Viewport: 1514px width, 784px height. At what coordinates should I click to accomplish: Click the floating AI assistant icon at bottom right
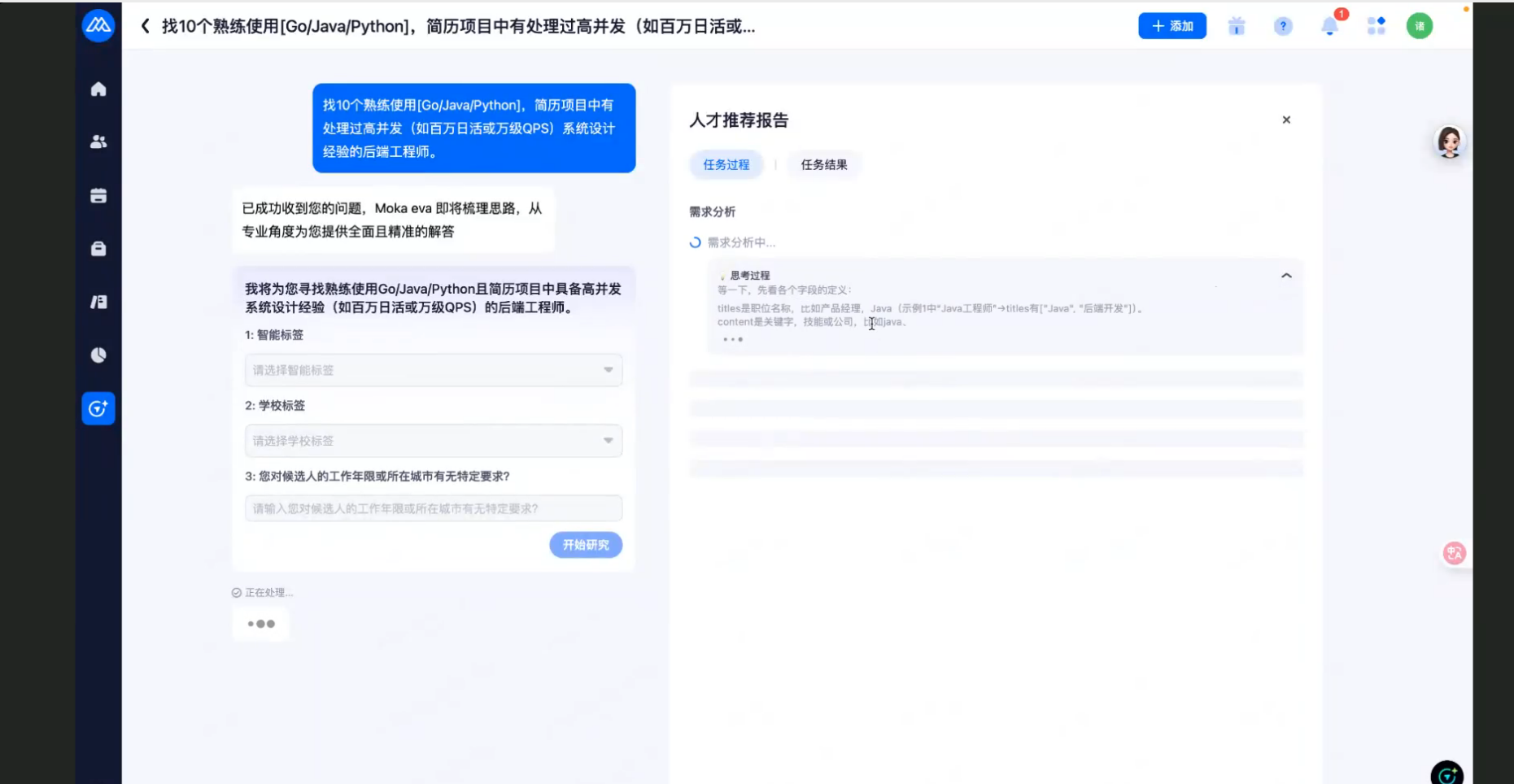point(1447,774)
